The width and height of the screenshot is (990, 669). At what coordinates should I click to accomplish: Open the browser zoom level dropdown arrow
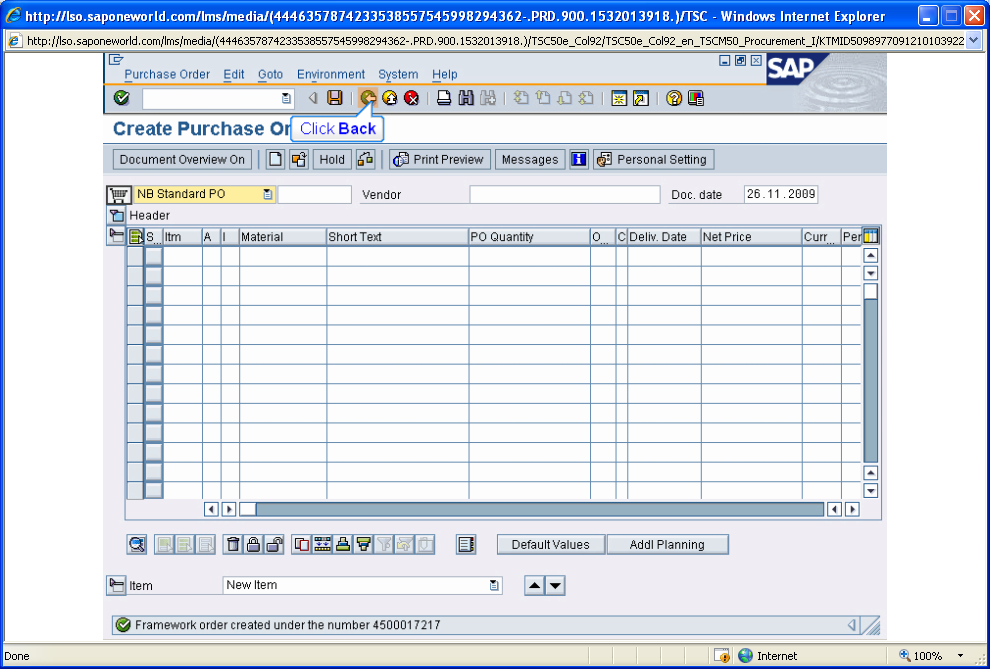[961, 656]
